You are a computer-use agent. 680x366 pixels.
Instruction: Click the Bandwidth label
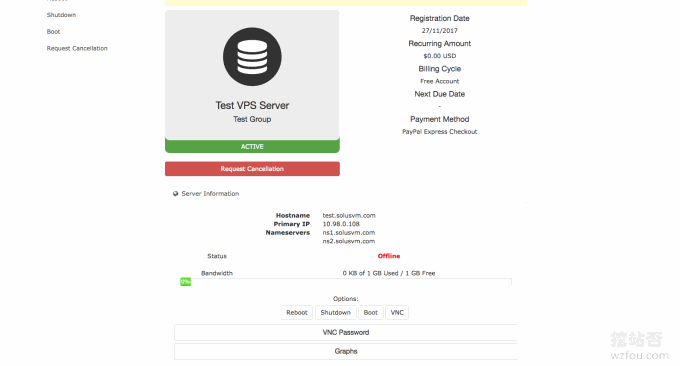click(217, 273)
